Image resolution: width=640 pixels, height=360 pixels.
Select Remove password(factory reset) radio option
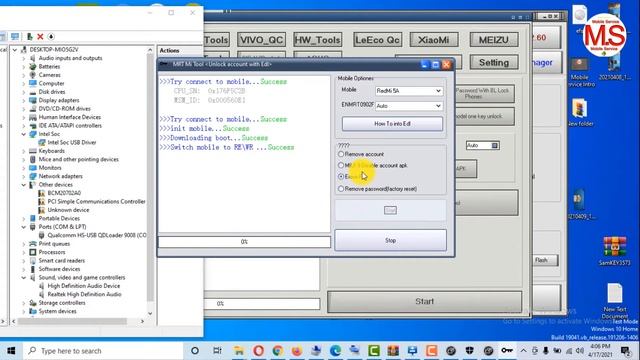341,189
